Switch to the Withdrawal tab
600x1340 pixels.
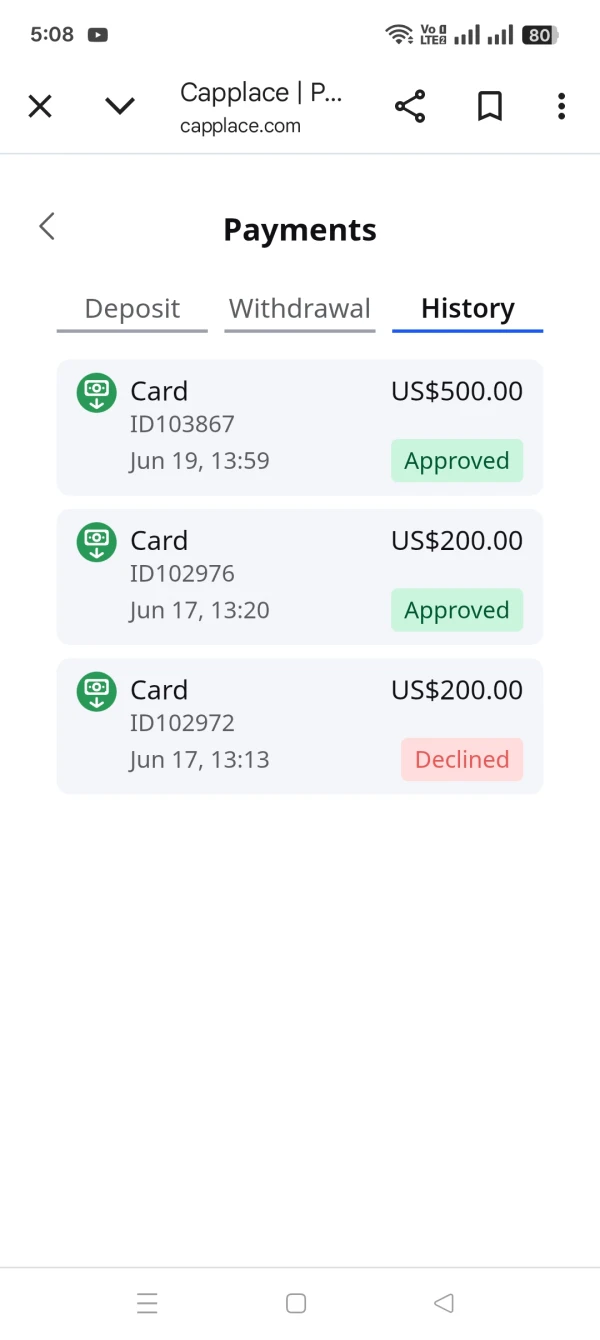300,309
